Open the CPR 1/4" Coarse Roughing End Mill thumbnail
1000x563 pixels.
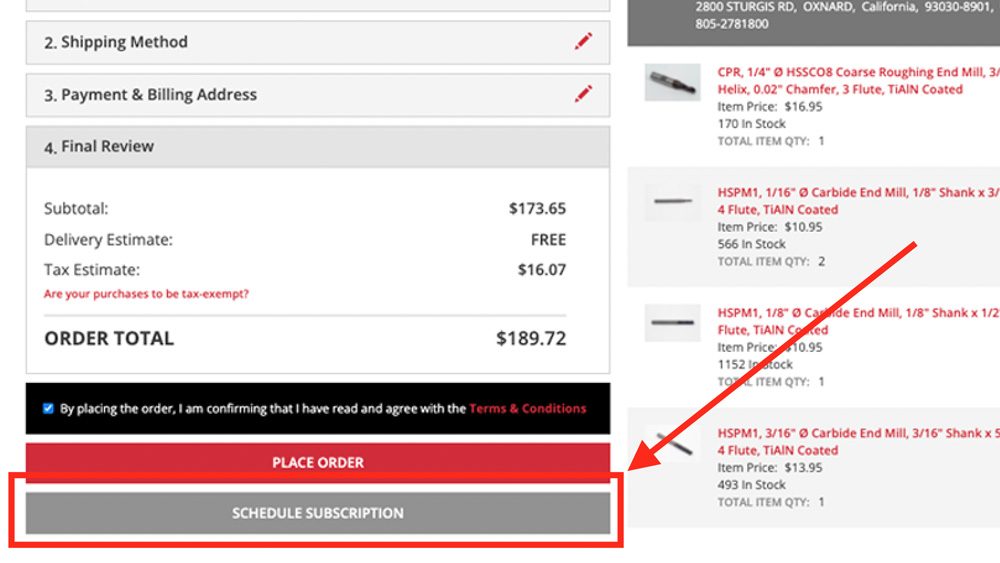672,82
